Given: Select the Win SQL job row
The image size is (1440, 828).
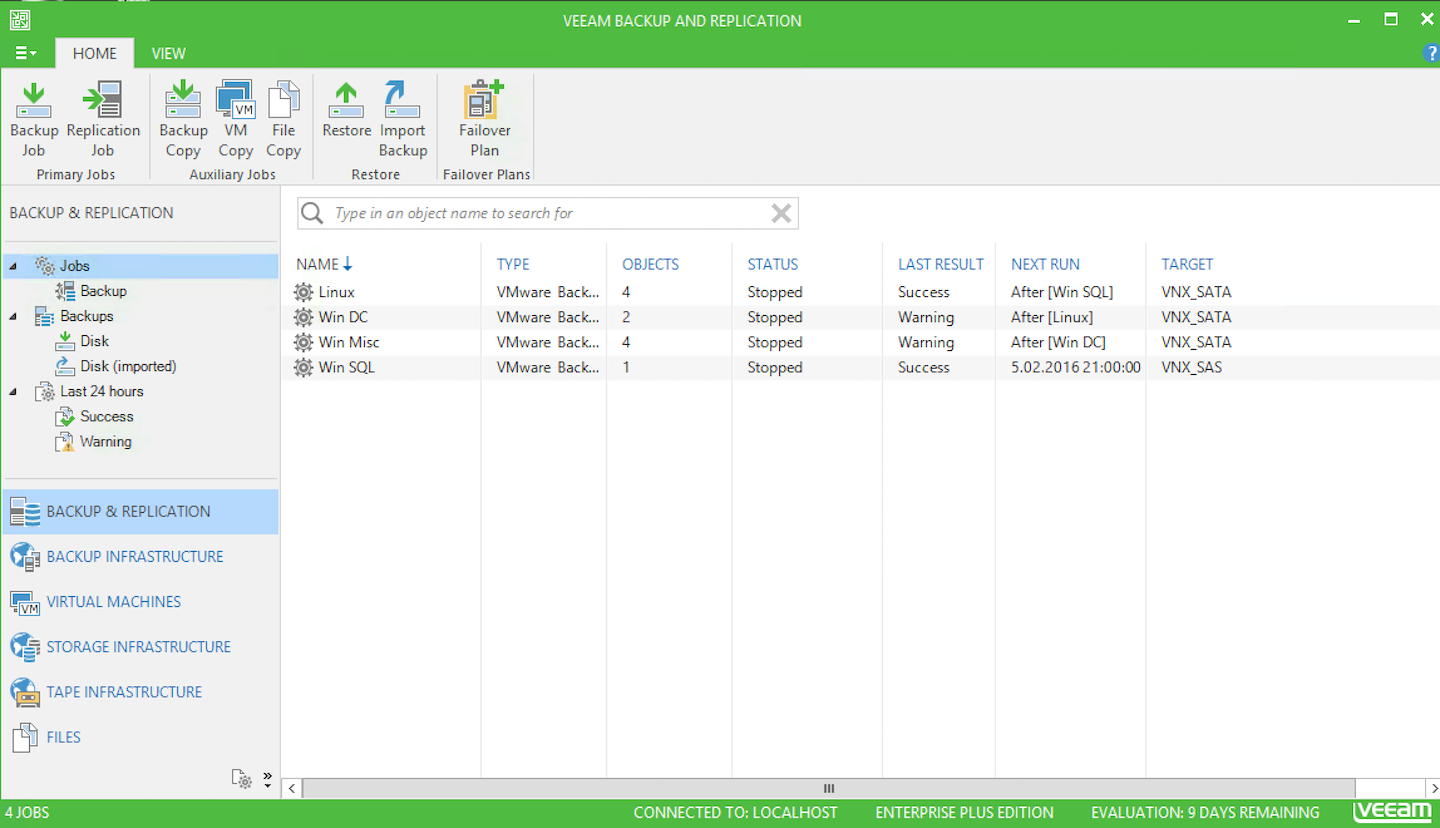Looking at the screenshot, I should pyautogui.click(x=860, y=367).
